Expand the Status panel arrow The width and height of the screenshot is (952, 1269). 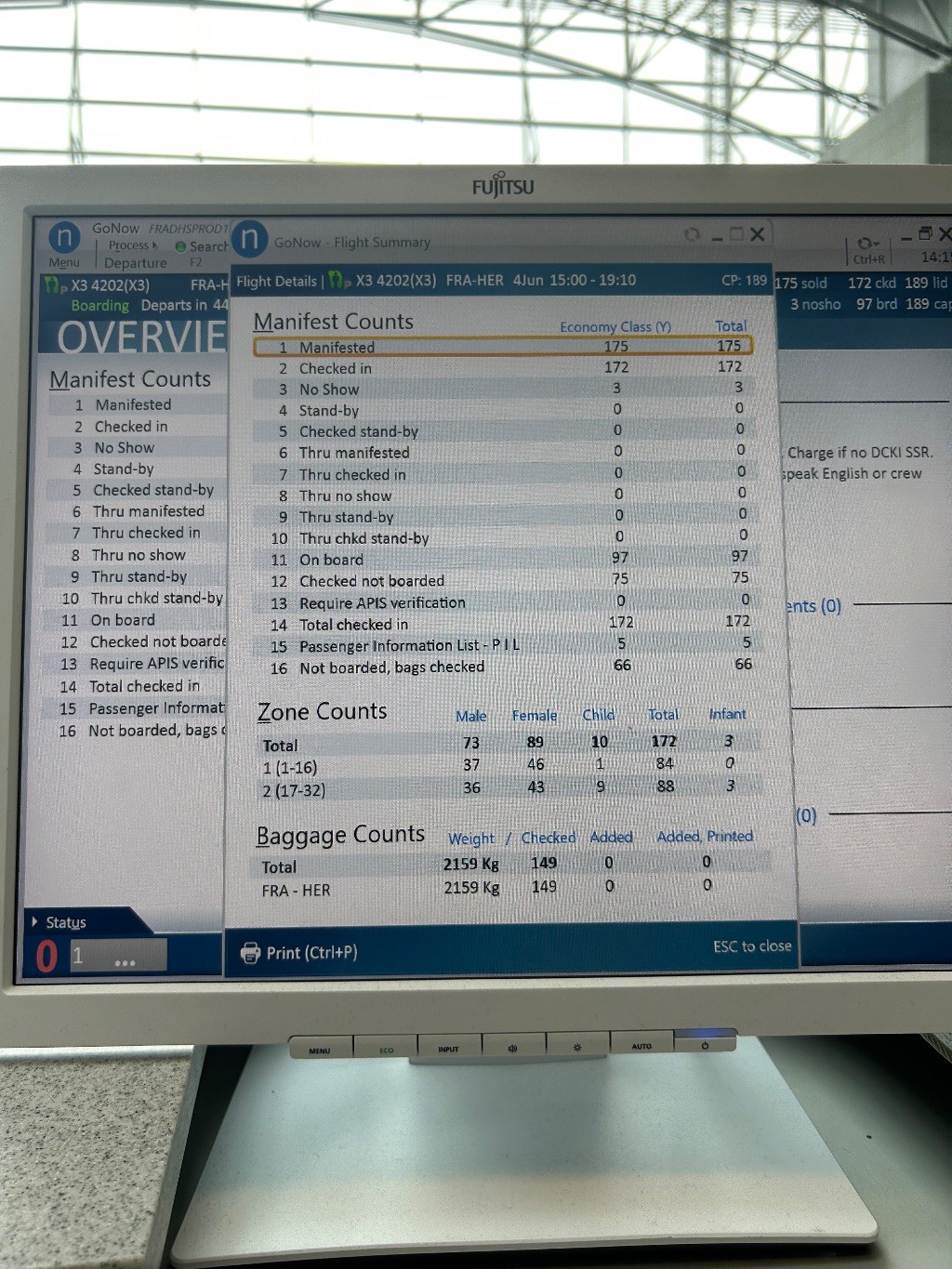35,922
